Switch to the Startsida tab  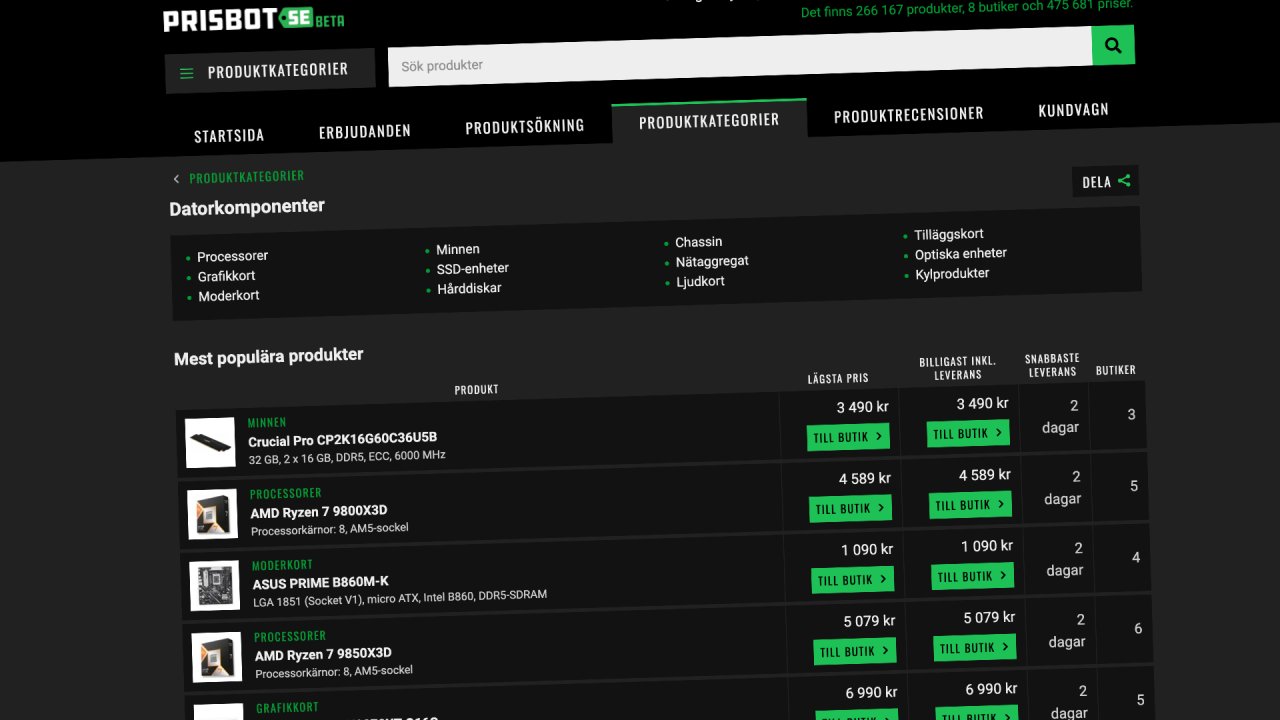pos(229,136)
